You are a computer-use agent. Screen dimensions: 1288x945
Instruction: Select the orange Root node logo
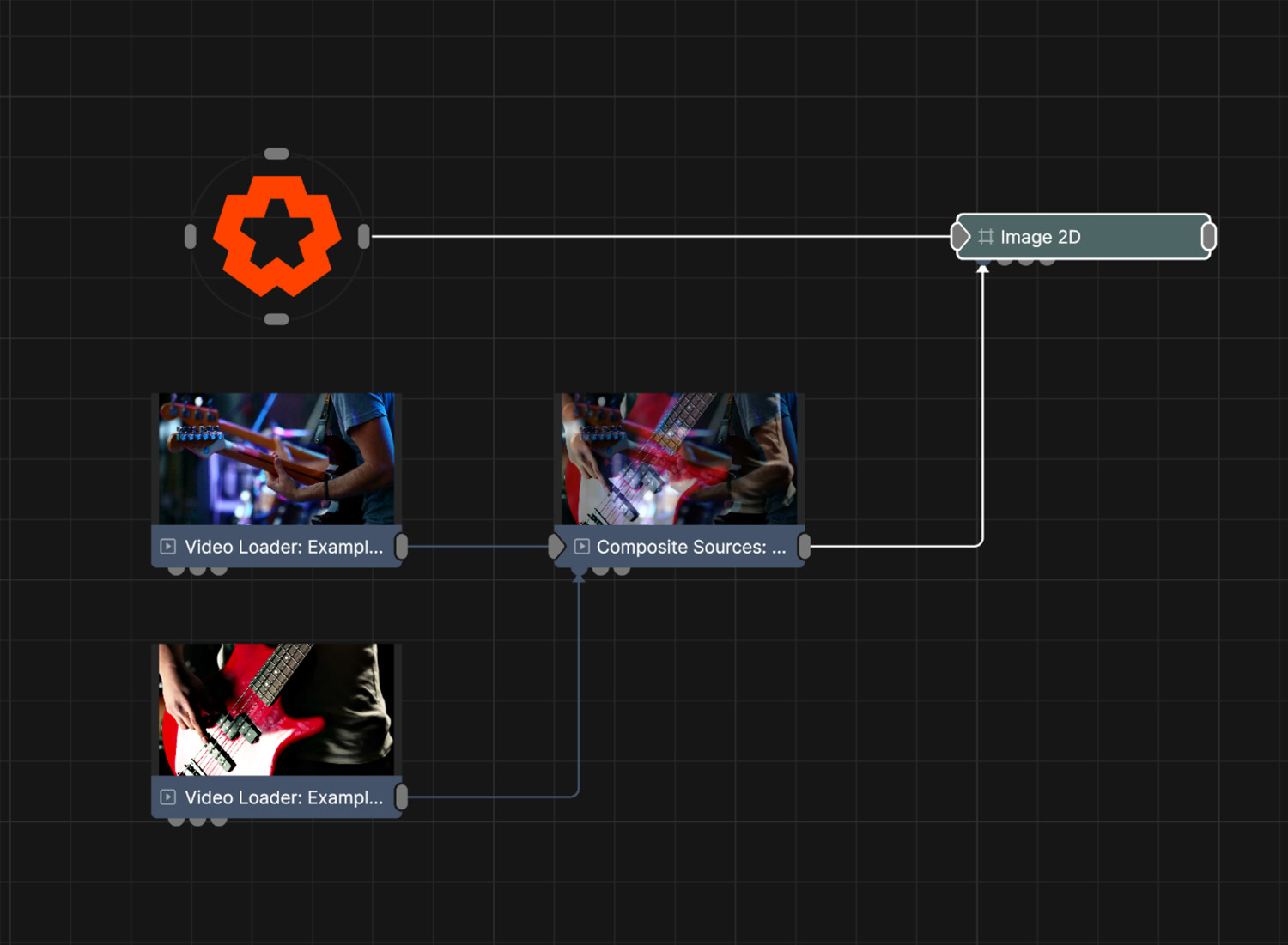pyautogui.click(x=276, y=236)
